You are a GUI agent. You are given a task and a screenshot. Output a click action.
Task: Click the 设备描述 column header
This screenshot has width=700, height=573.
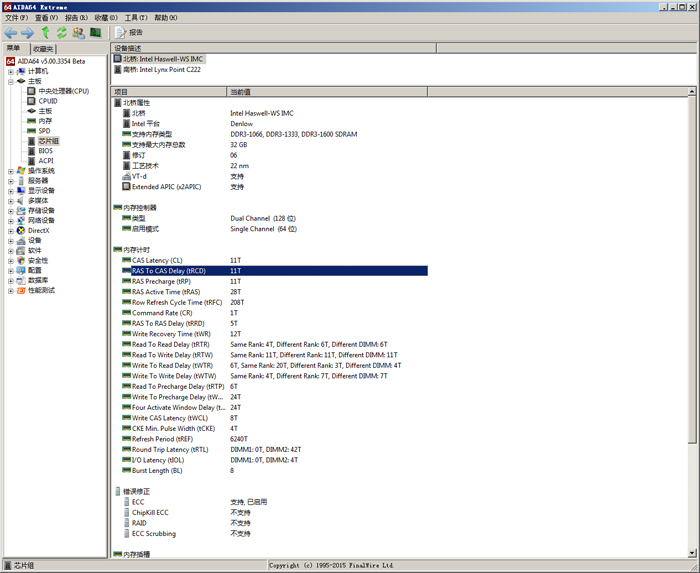tap(273, 48)
